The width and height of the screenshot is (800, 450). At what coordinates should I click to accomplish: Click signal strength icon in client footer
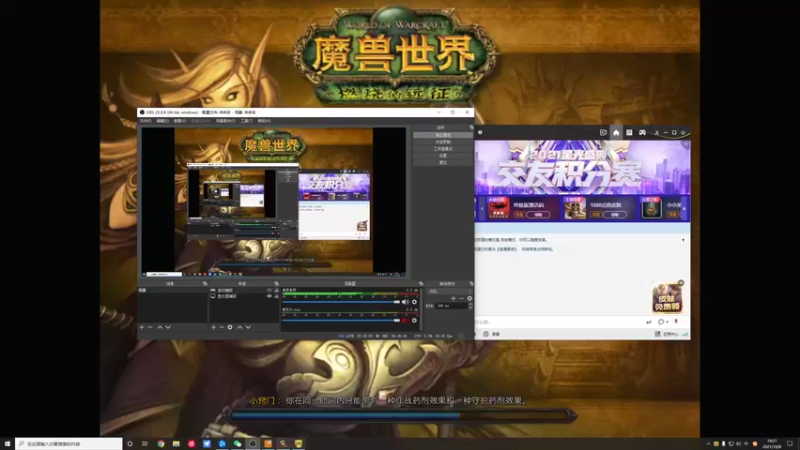[685, 334]
